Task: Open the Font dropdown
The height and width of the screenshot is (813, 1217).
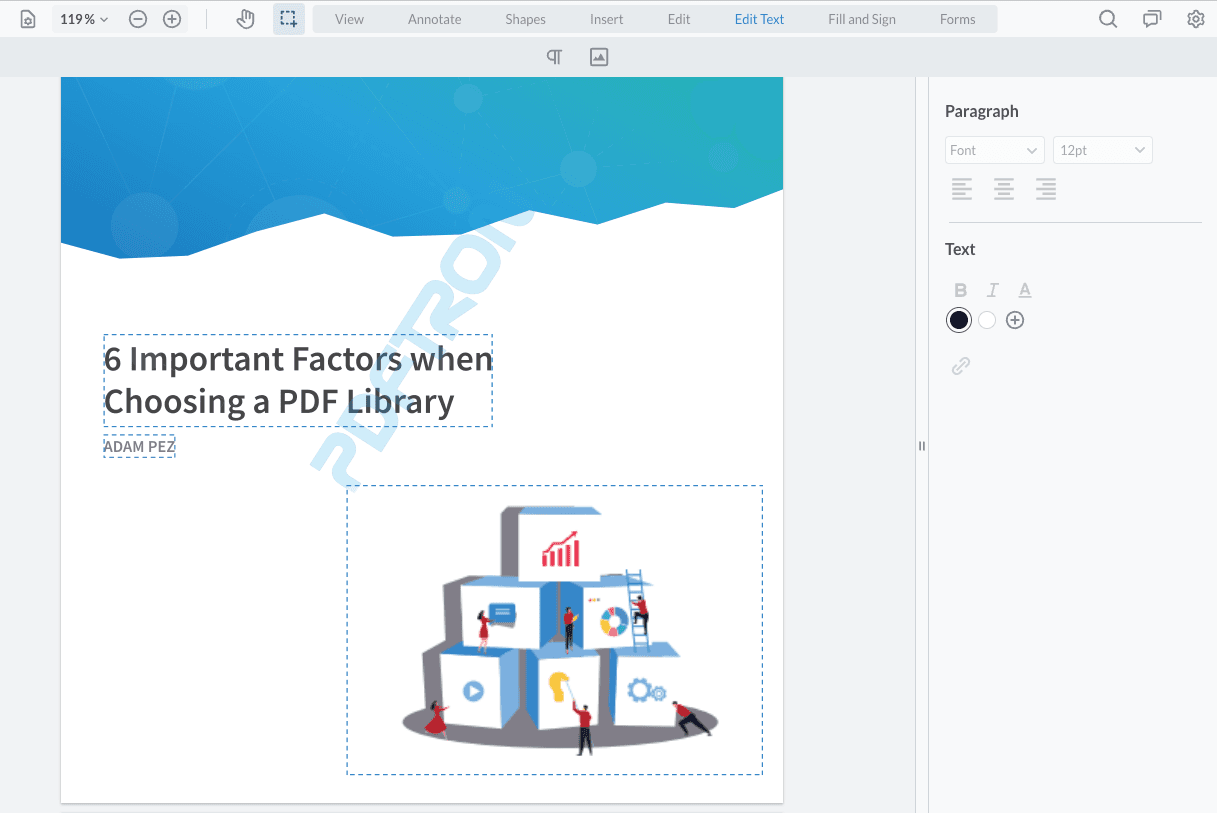Action: tap(994, 150)
